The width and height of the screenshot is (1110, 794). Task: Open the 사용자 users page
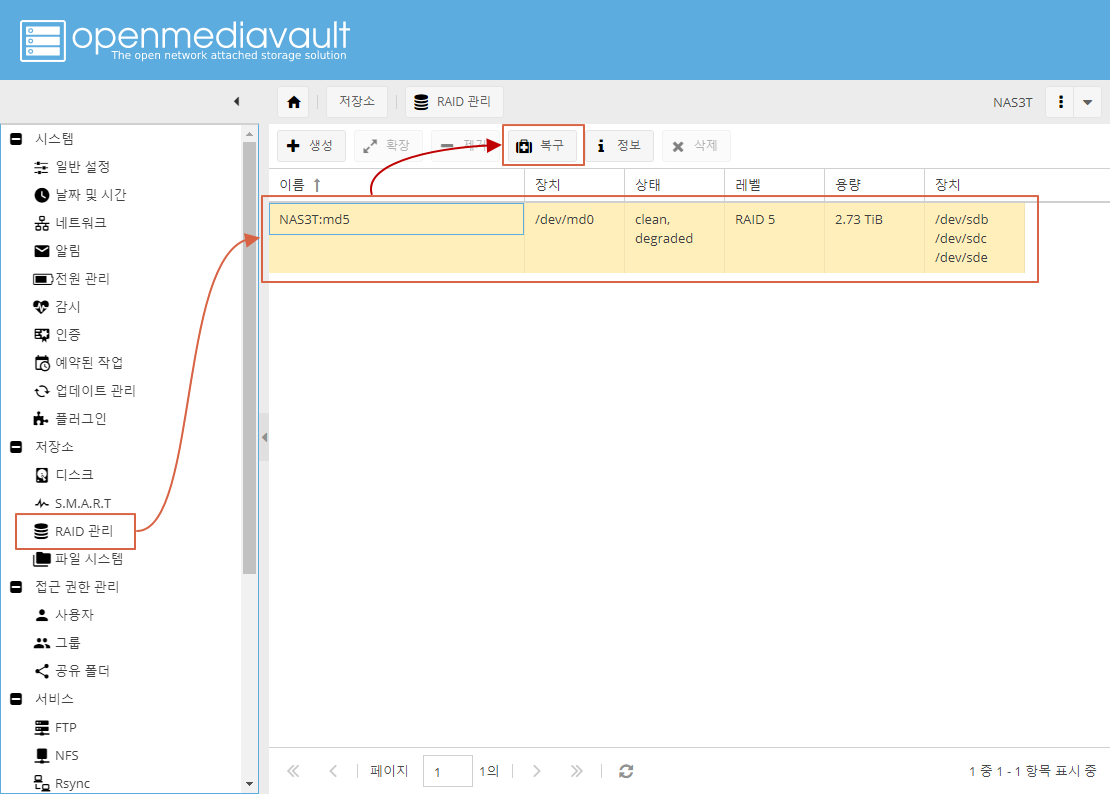point(64,616)
